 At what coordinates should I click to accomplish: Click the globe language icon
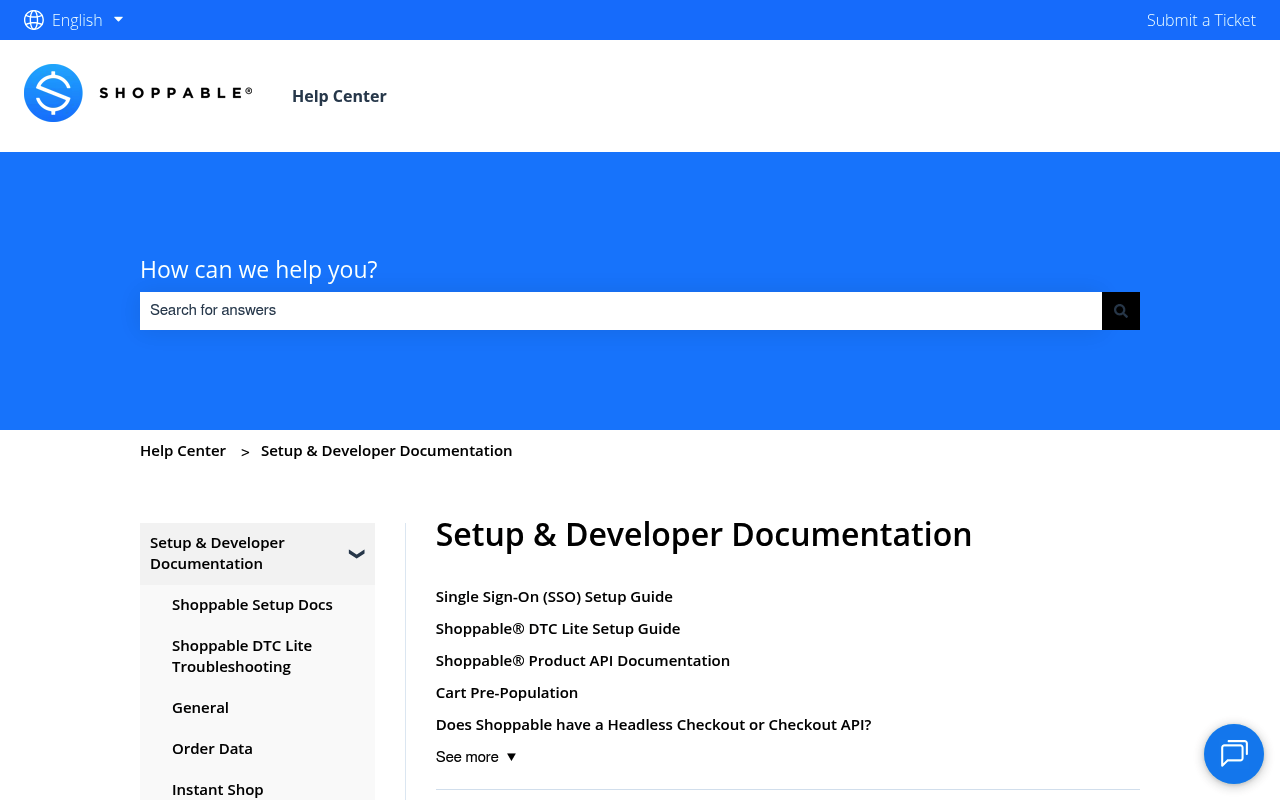tap(34, 20)
